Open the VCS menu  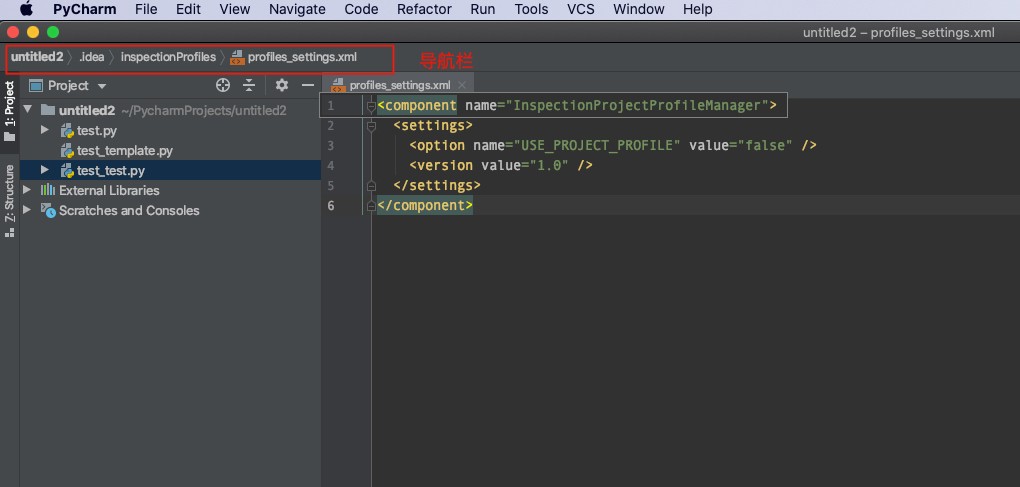tap(580, 9)
